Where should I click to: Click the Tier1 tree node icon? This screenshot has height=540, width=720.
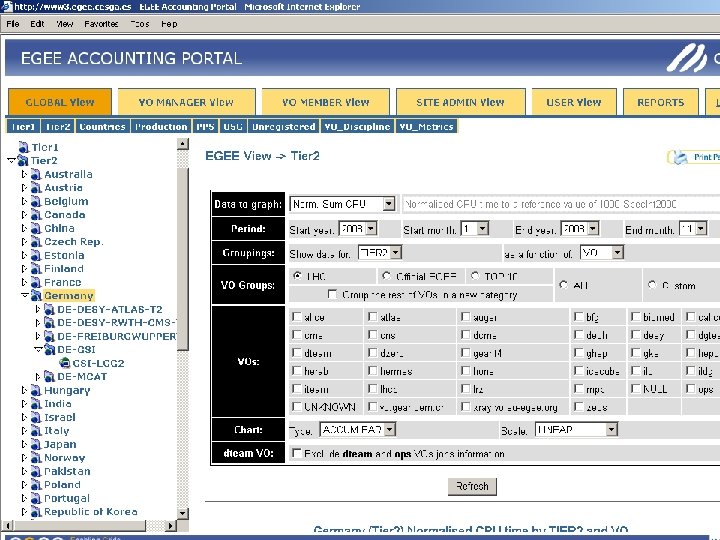[23, 147]
